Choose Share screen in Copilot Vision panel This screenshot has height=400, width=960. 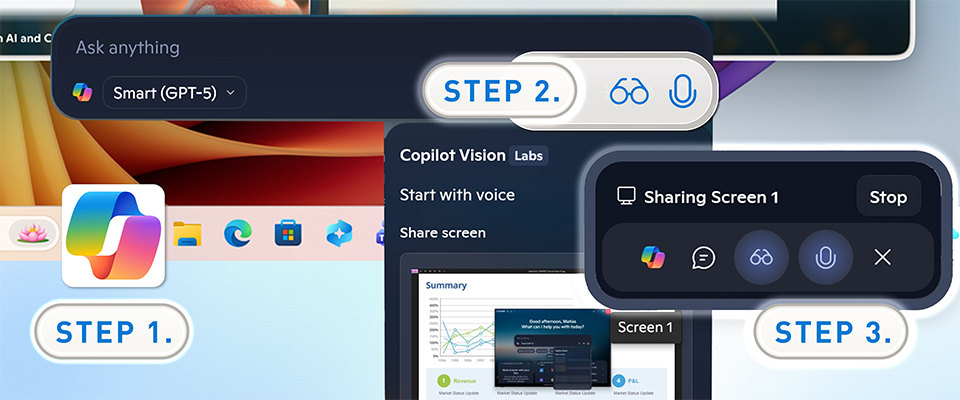tap(443, 233)
